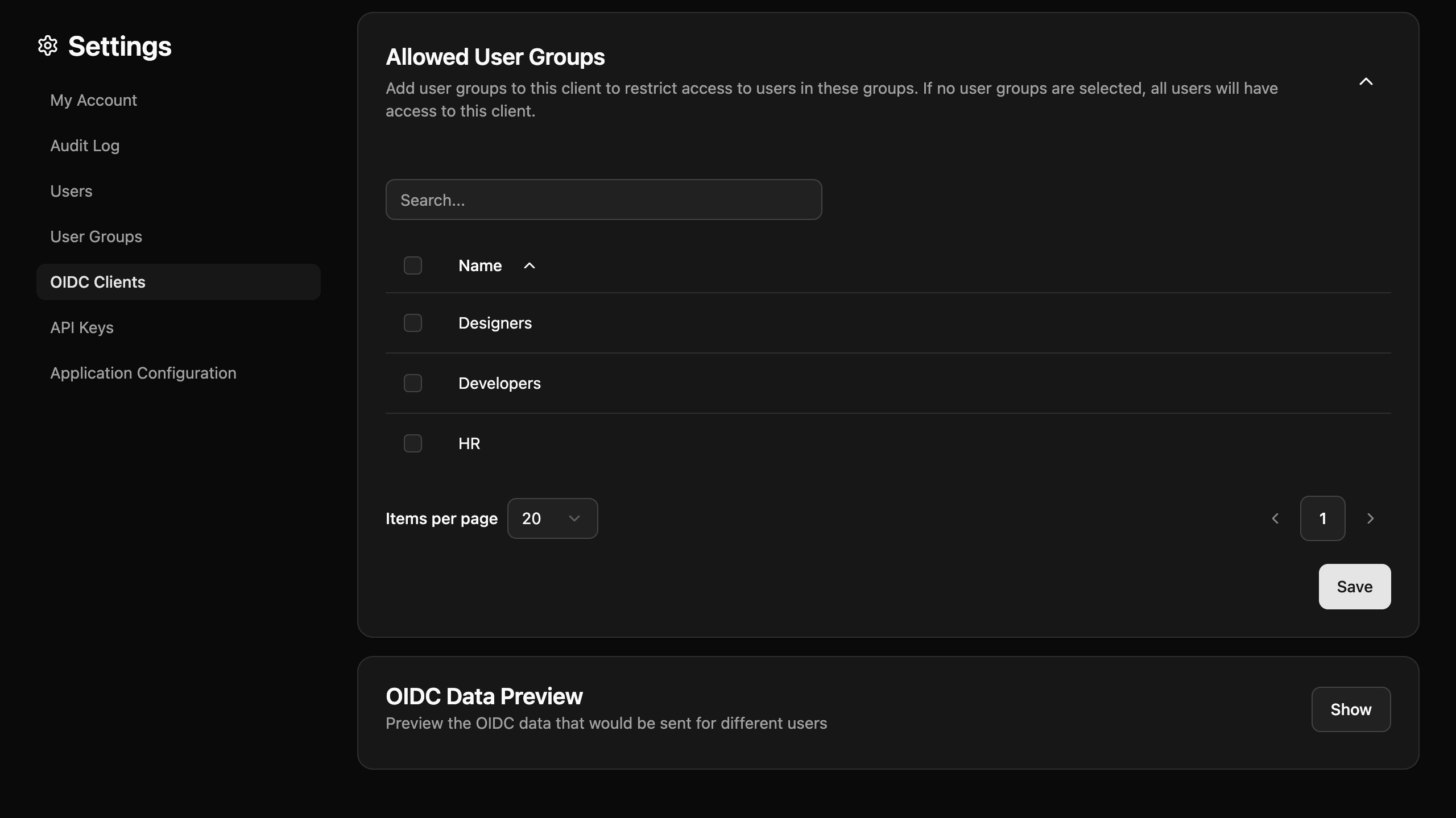Switch to the API Keys page
1456x818 pixels.
[81, 327]
